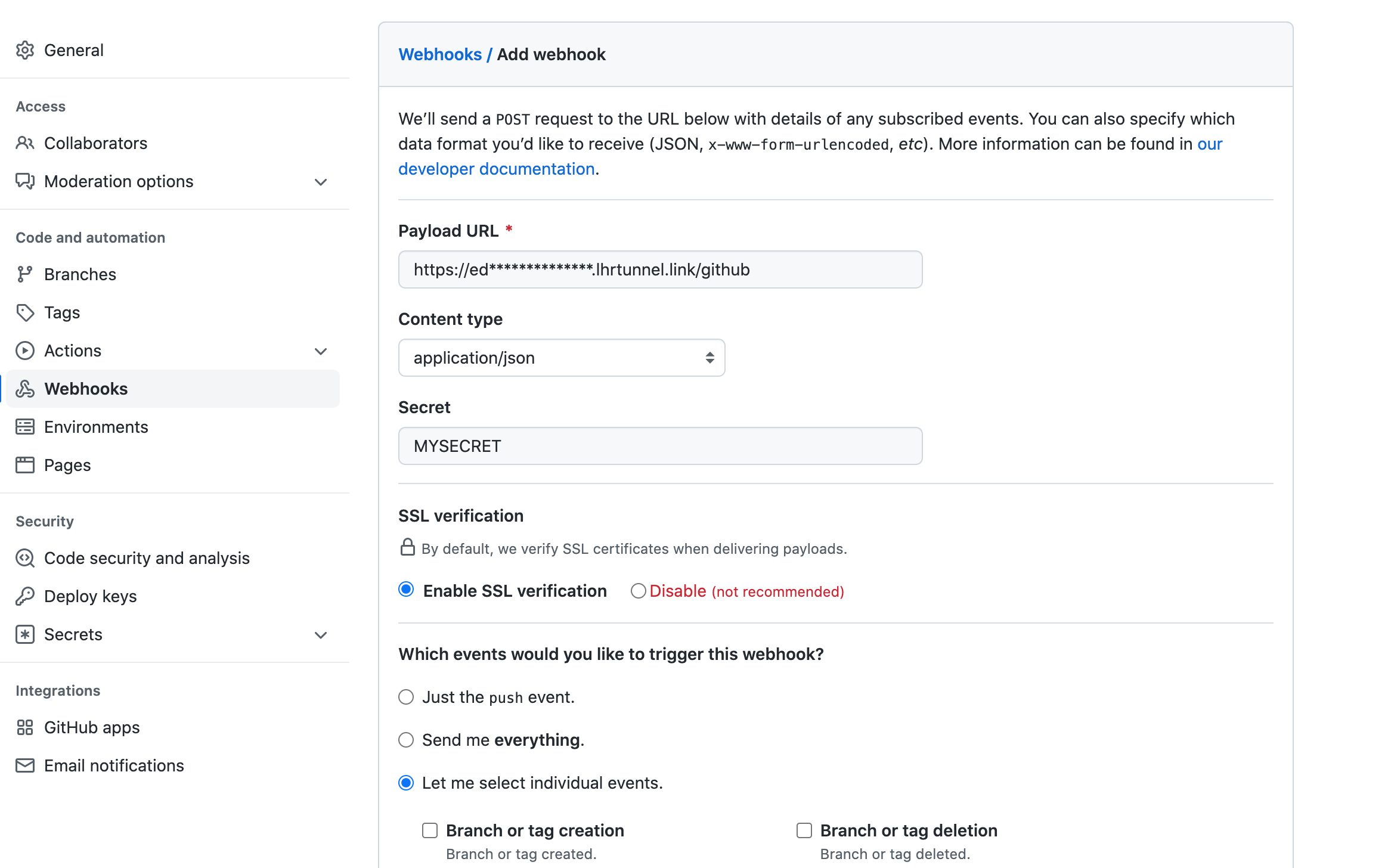The height and width of the screenshot is (868, 1388).
Task: Select the Send me everything radio button
Action: tap(406, 740)
